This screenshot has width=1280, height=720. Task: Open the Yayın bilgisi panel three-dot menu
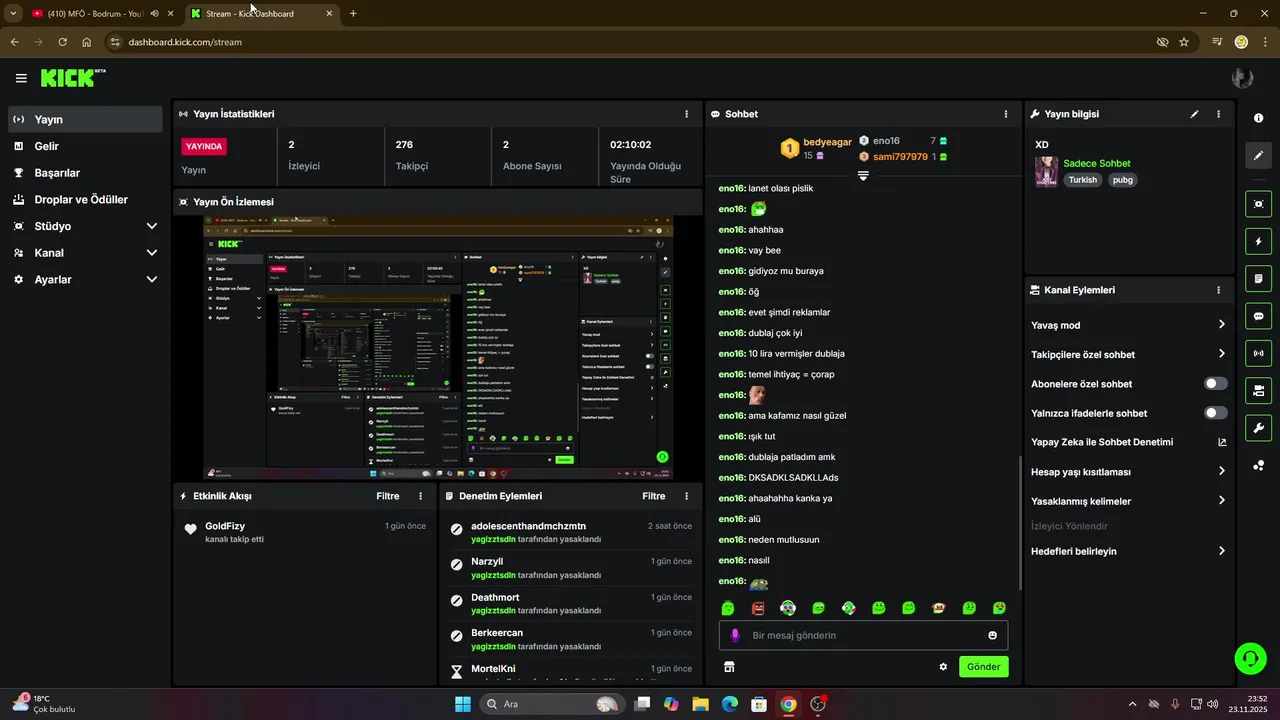pyautogui.click(x=1218, y=114)
